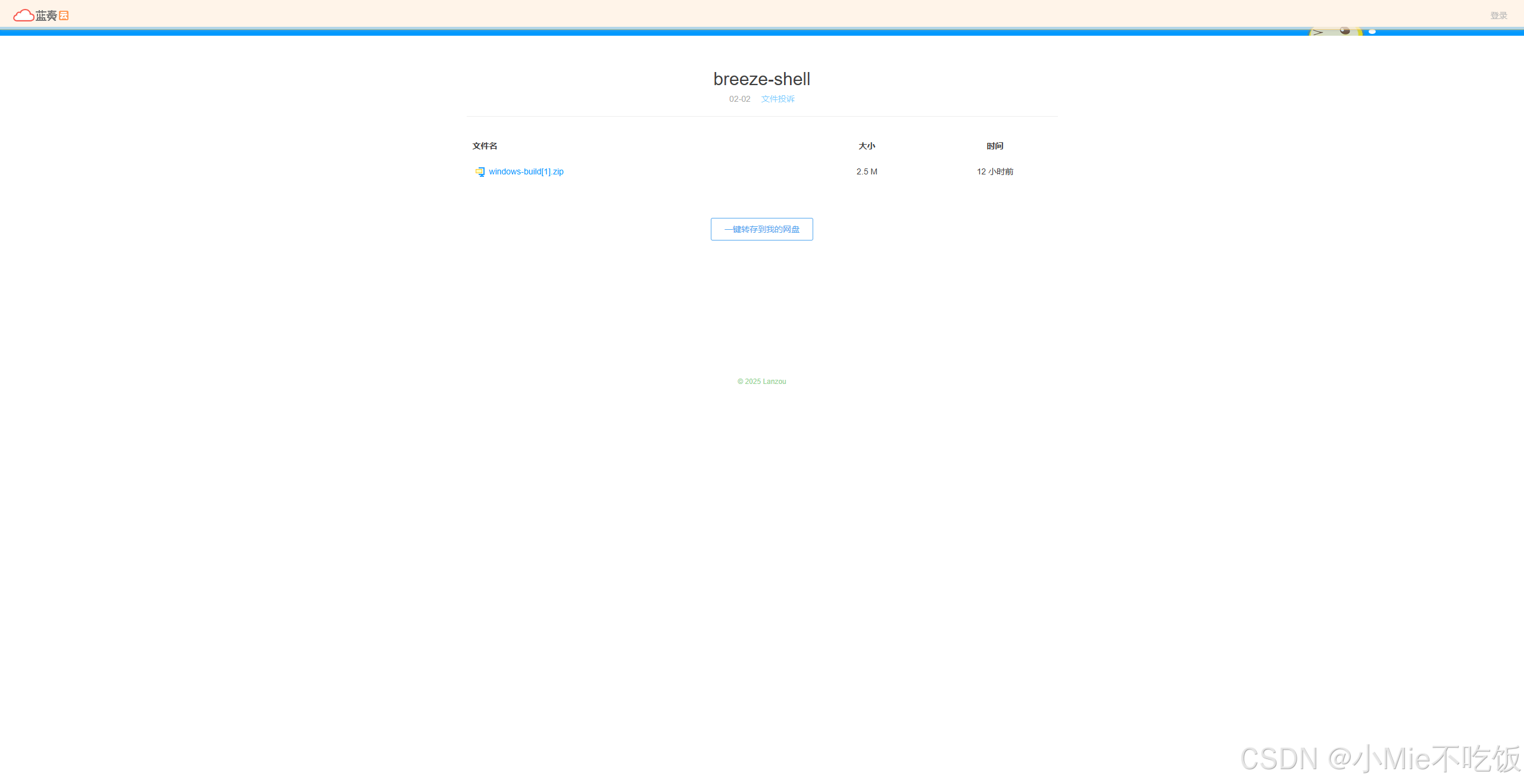Click the small white dot on the blue bar
Screen dimensions: 1524x784
[1372, 32]
